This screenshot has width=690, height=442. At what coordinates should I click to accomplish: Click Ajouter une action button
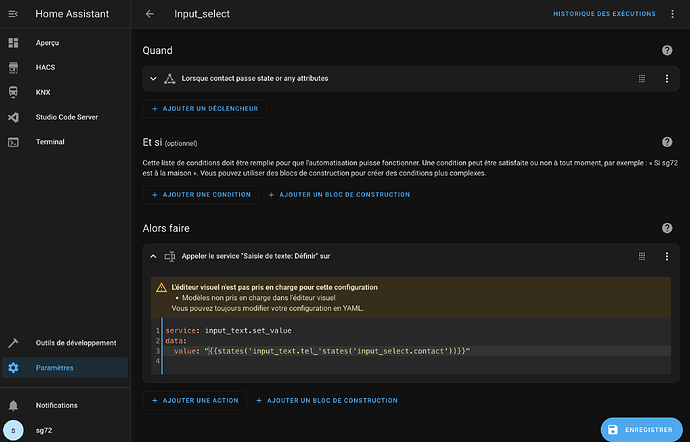click(195, 401)
